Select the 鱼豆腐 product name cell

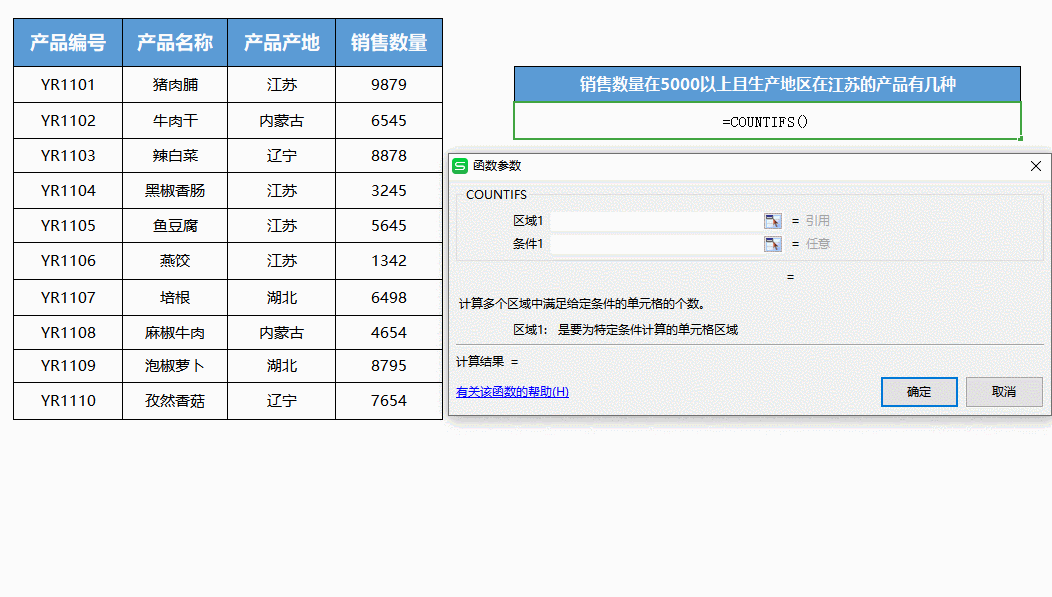[175, 225]
